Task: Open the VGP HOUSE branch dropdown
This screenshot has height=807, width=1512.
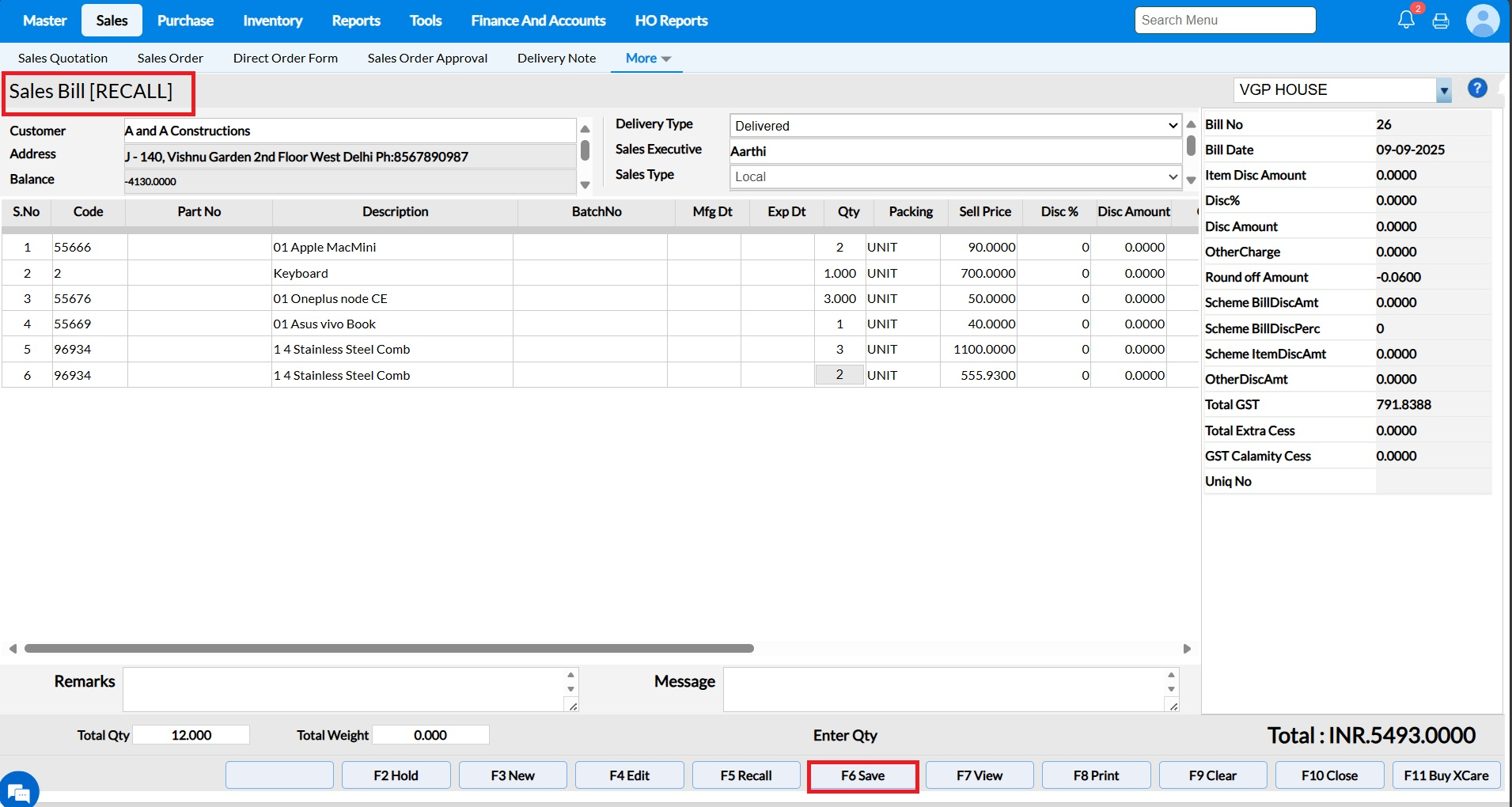Action: (1443, 90)
